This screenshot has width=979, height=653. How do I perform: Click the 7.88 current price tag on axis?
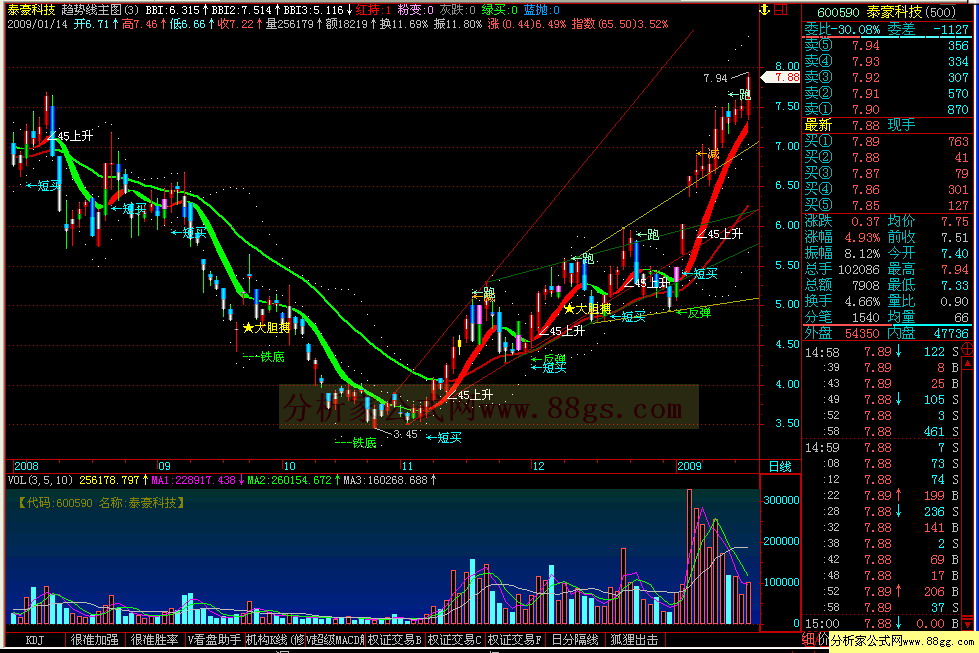pos(781,77)
